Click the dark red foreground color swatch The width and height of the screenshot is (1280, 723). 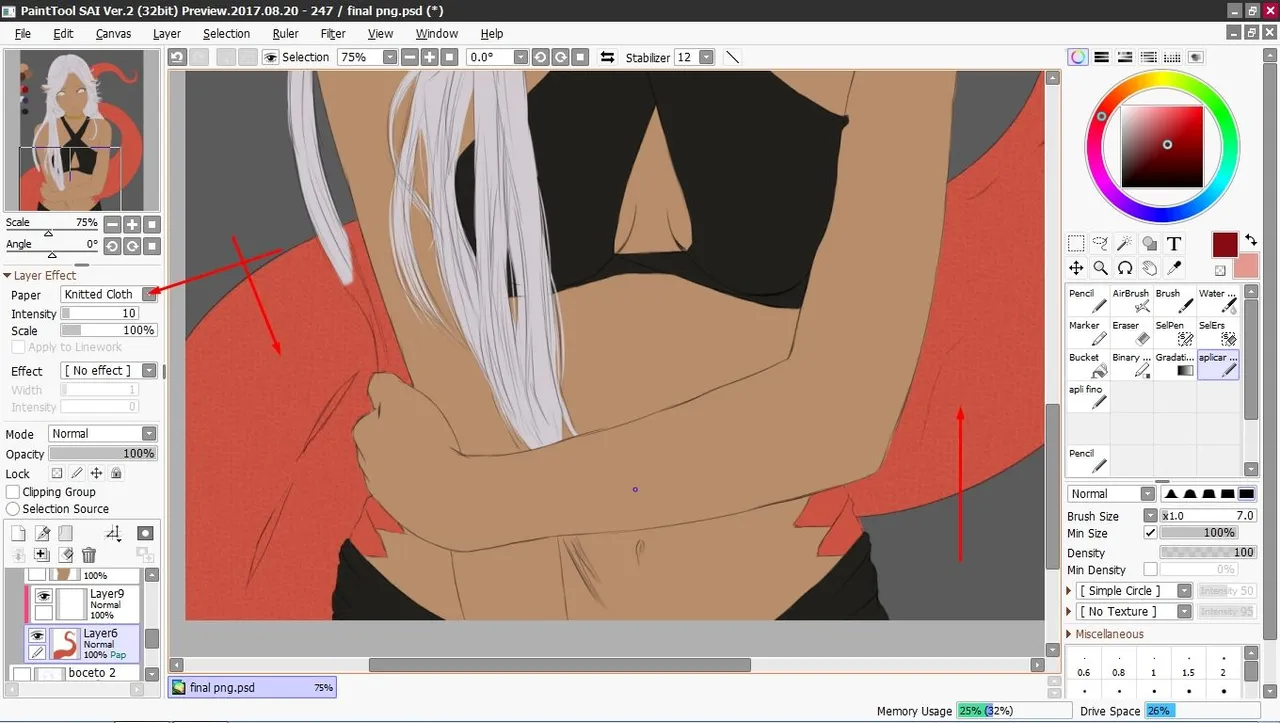tap(1225, 244)
